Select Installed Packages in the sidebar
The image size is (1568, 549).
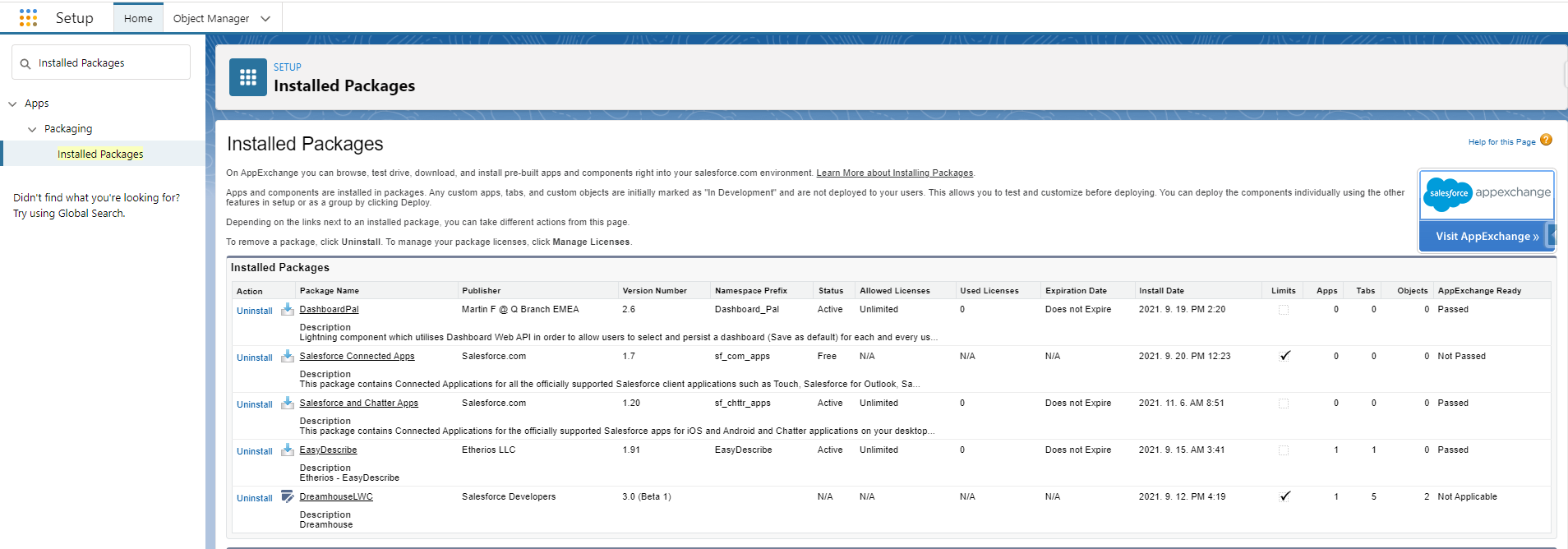(100, 154)
